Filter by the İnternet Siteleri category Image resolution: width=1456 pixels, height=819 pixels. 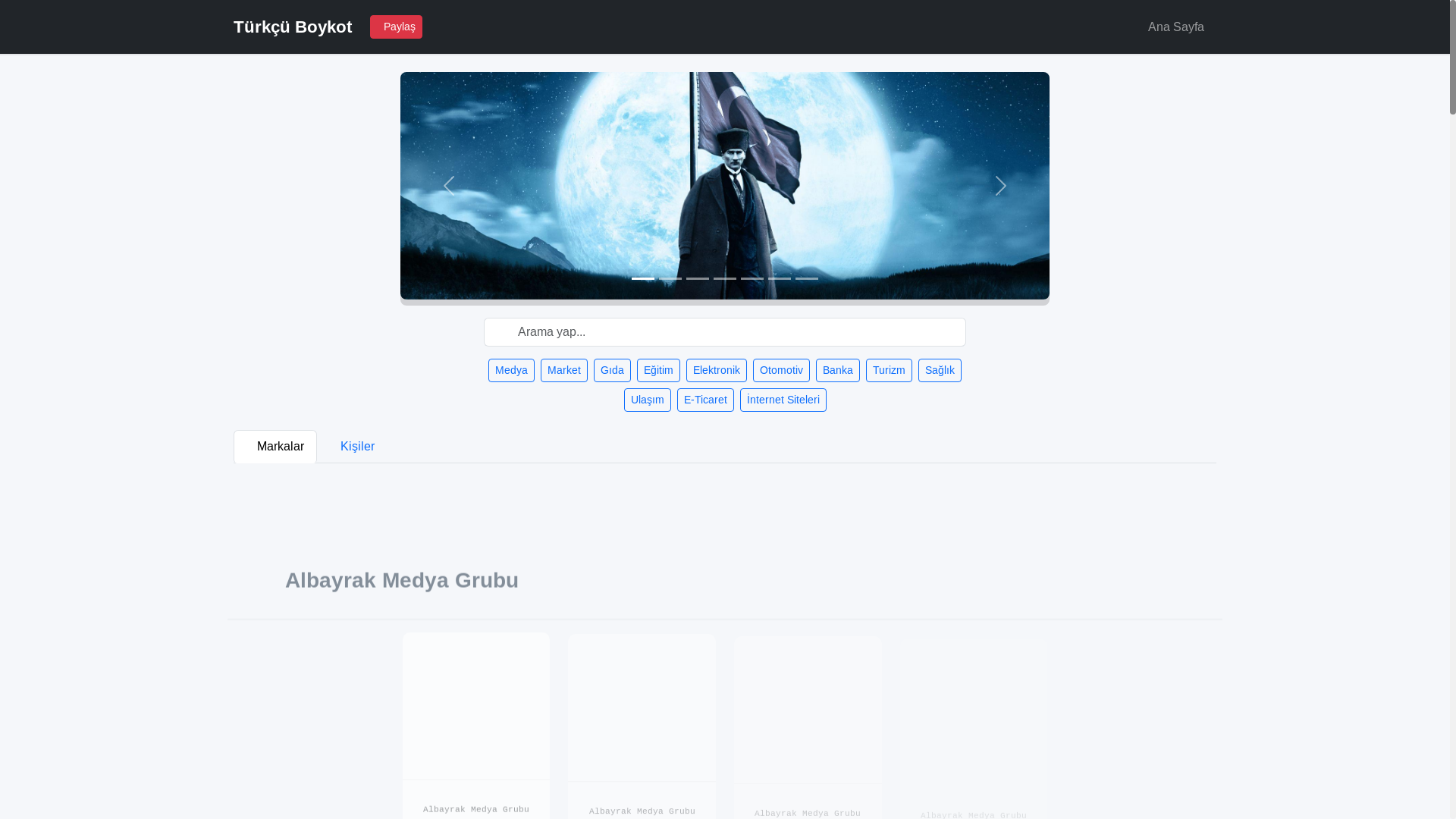tap(783, 400)
